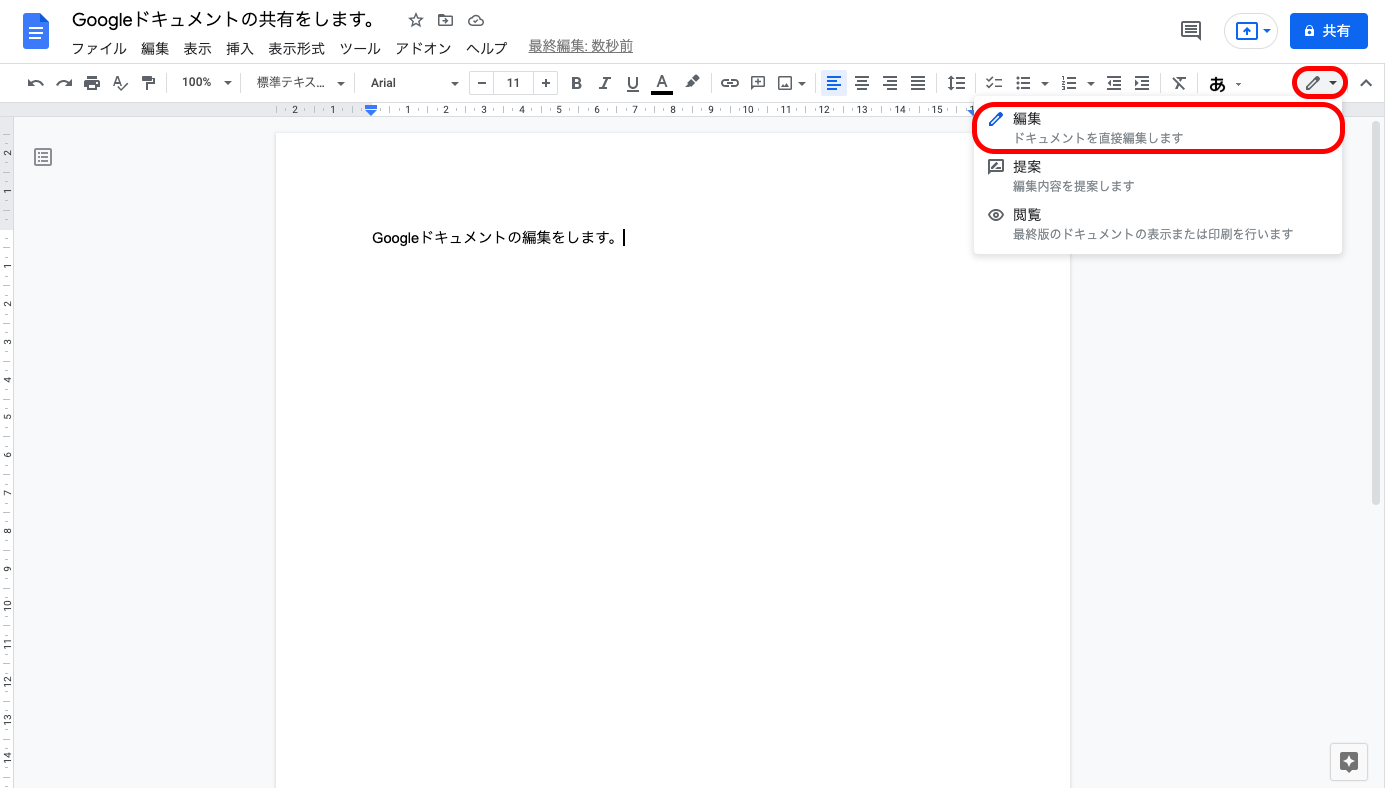1385x788 pixels.
Task: Open the text color picker
Action: pyautogui.click(x=661, y=83)
